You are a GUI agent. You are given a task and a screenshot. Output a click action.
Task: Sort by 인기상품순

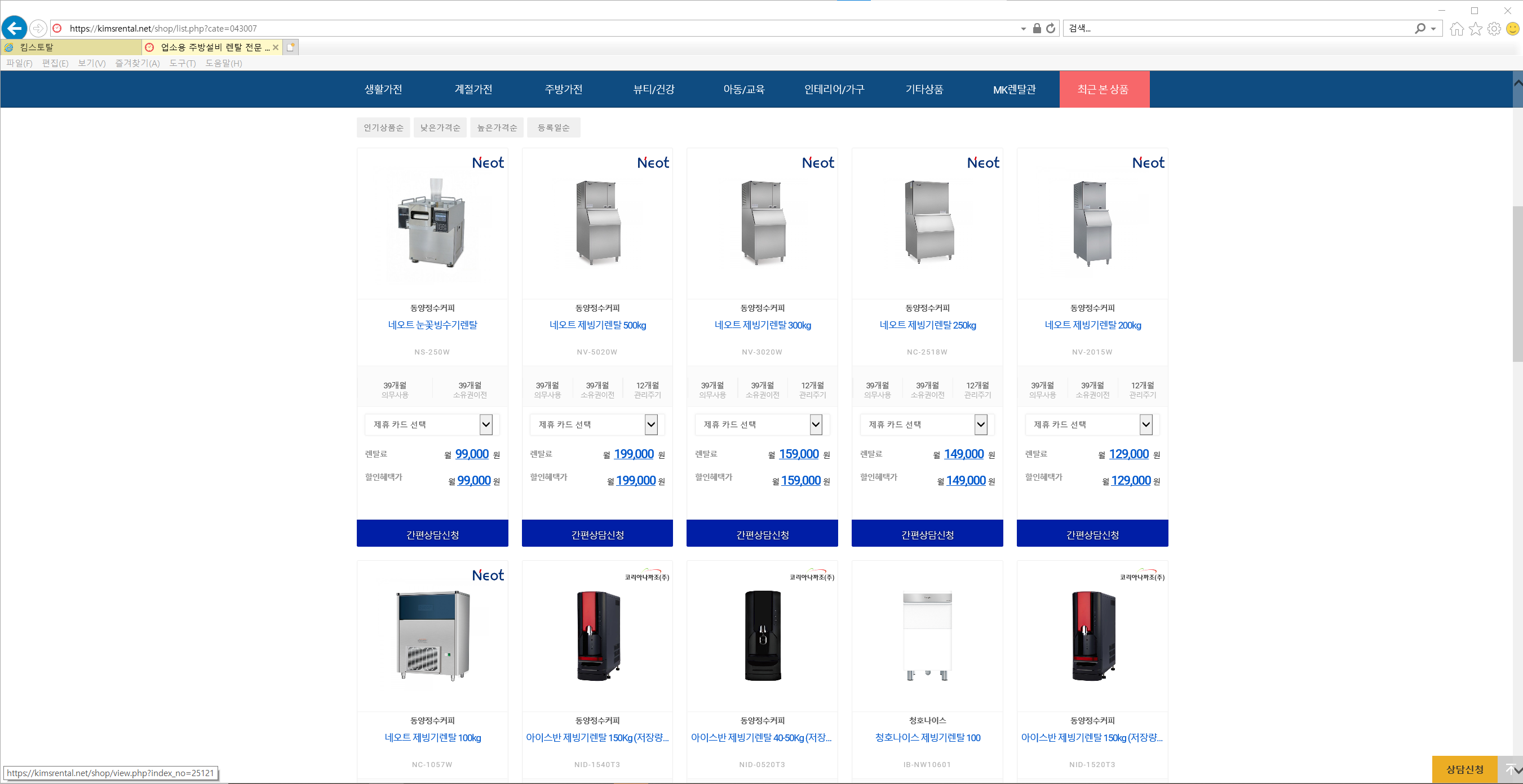tap(383, 128)
